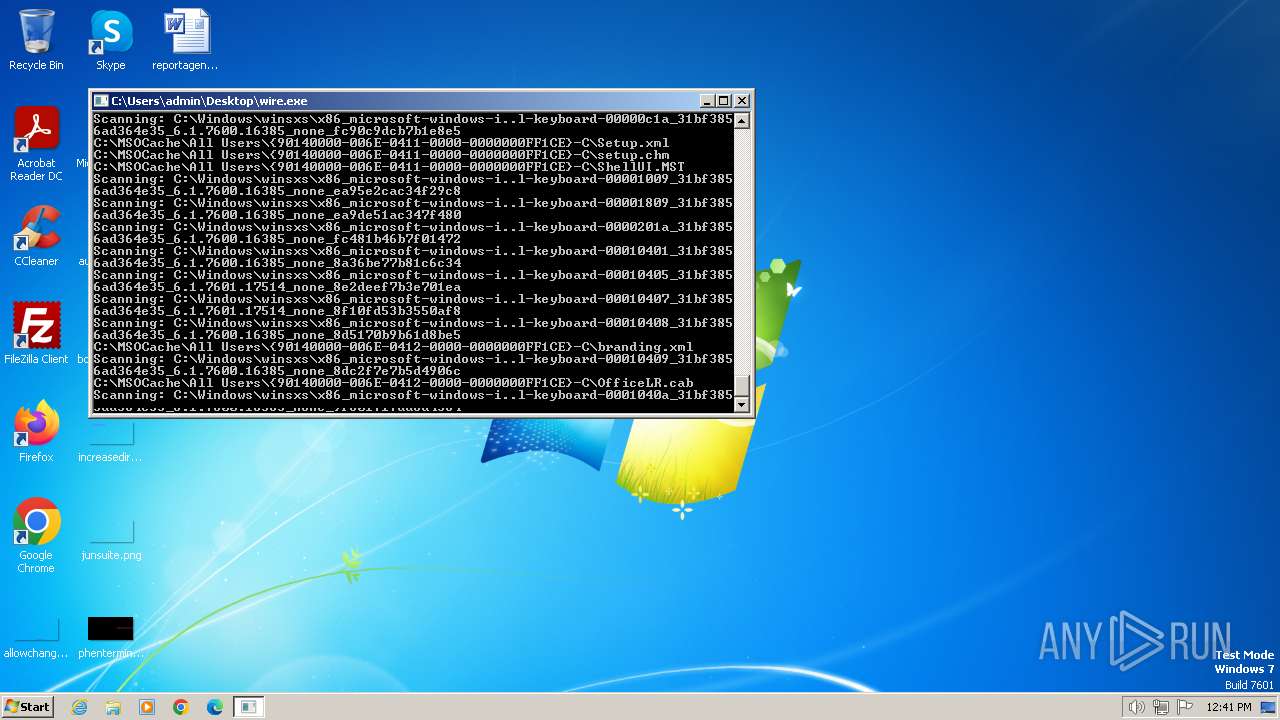Screen dimensions: 1280x720
Task: Open Google Chrome desktop shortcut
Action: pyautogui.click(x=36, y=536)
